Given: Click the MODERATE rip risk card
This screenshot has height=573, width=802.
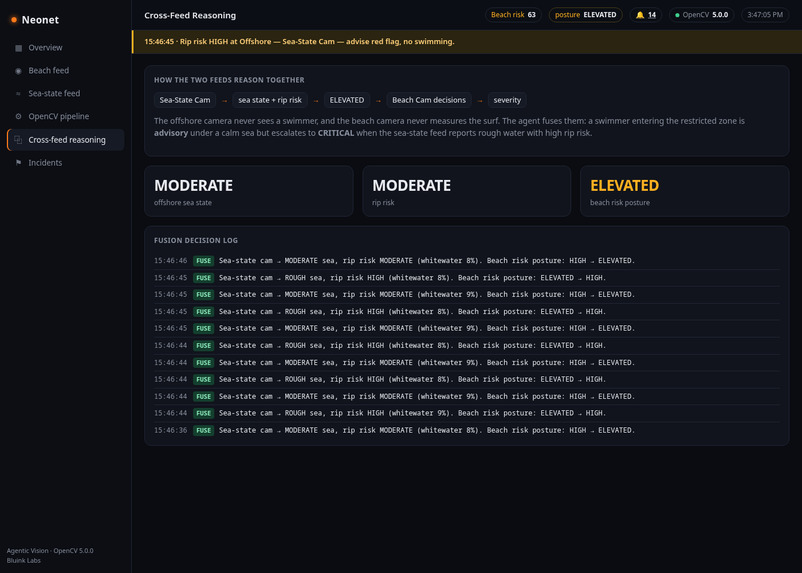Looking at the screenshot, I should (x=466, y=191).
